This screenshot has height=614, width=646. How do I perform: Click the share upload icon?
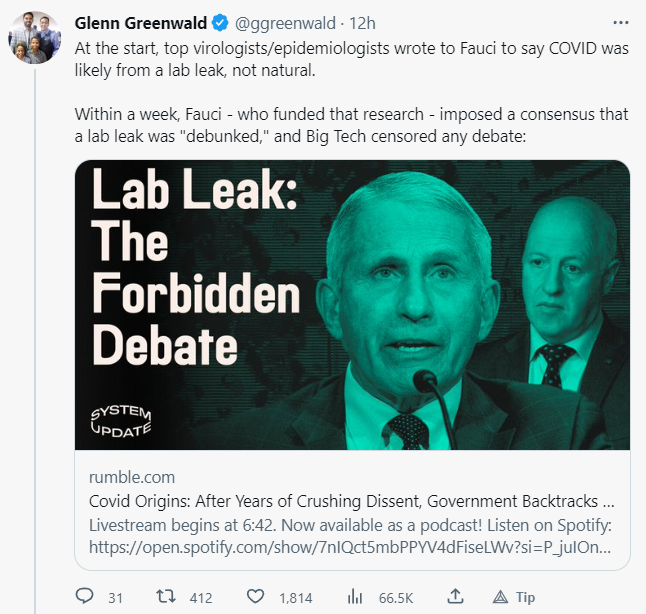(454, 597)
